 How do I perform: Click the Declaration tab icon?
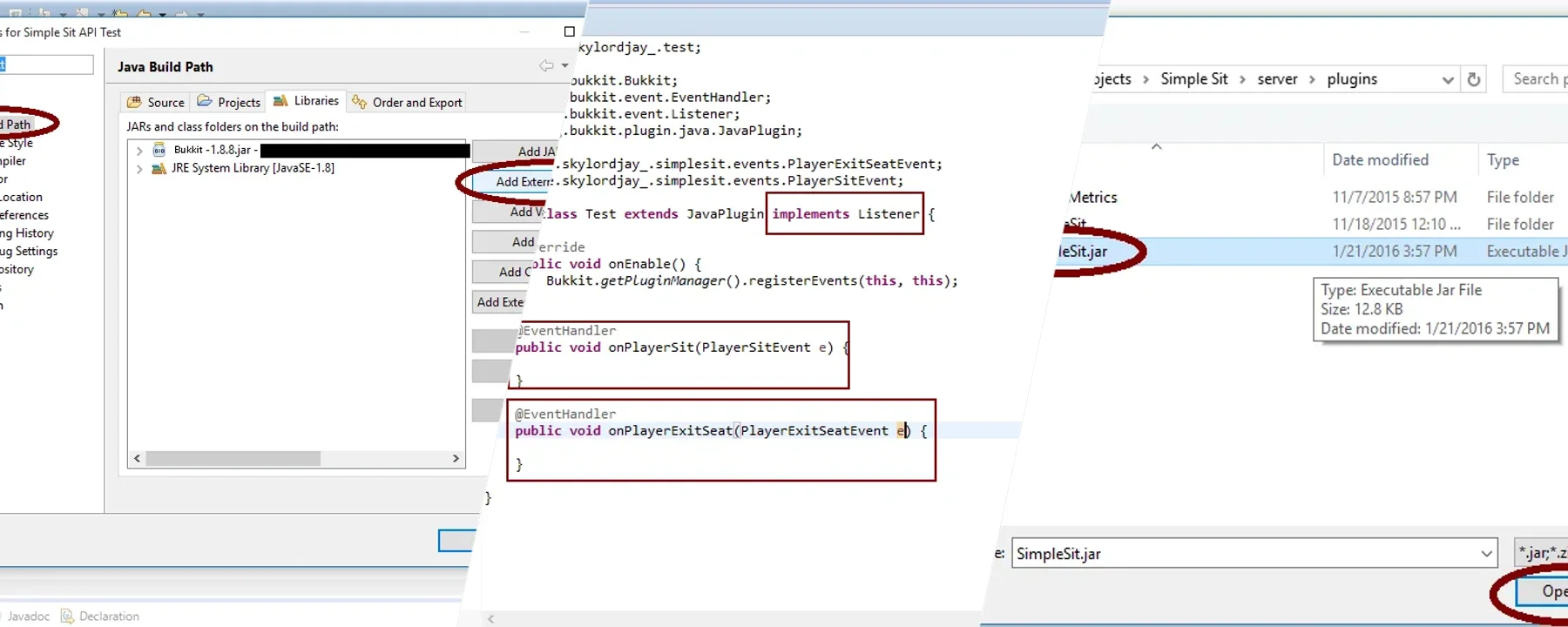tap(67, 616)
